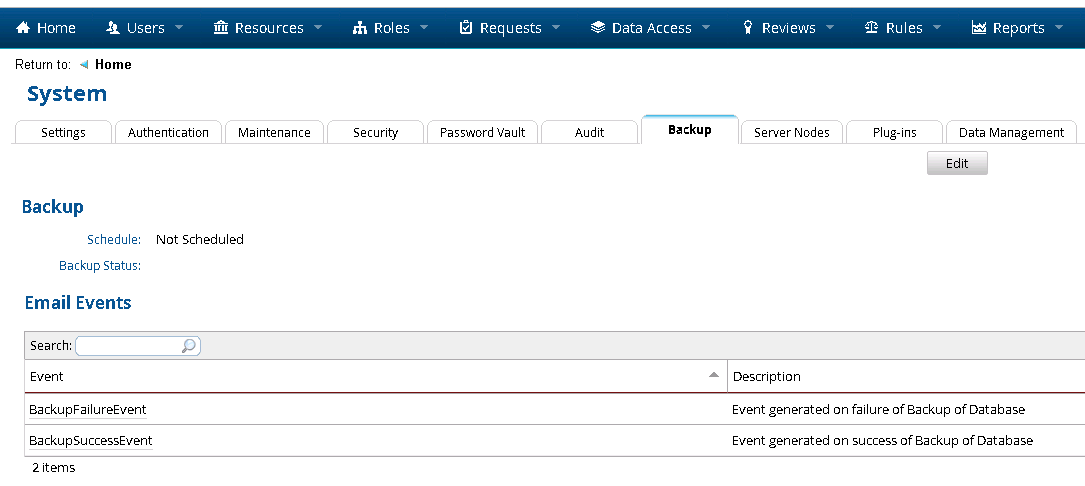Image resolution: width=1085 pixels, height=486 pixels.
Task: Click the Requests clipboard icon
Action: [x=466, y=28]
